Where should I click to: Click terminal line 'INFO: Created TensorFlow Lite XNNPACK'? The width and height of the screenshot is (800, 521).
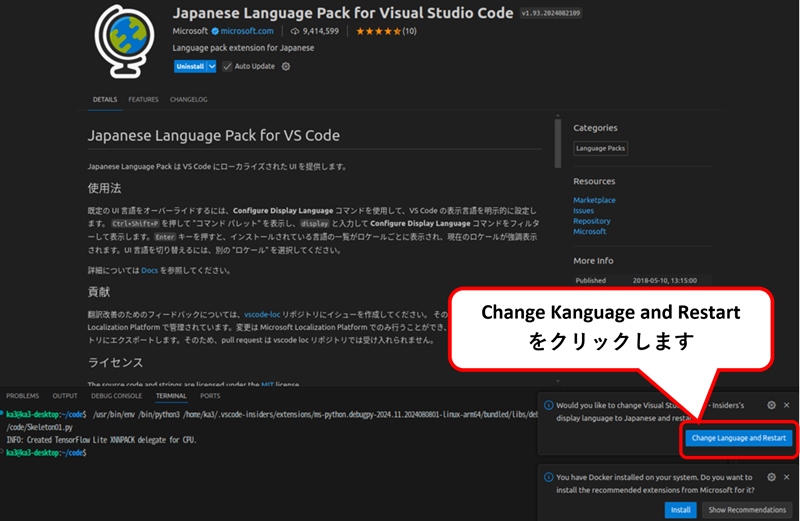pyautogui.click(x=102, y=440)
